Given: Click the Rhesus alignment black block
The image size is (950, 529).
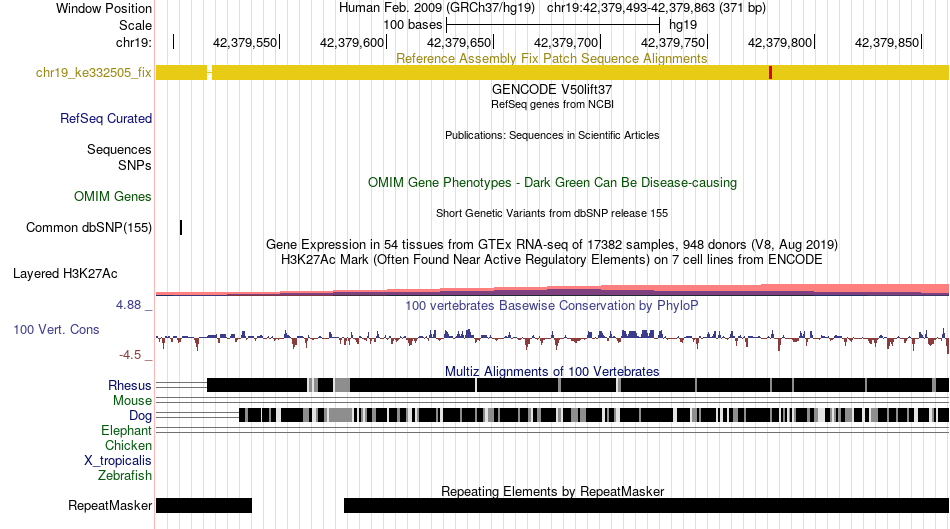Looking at the screenshot, I should (x=578, y=385).
